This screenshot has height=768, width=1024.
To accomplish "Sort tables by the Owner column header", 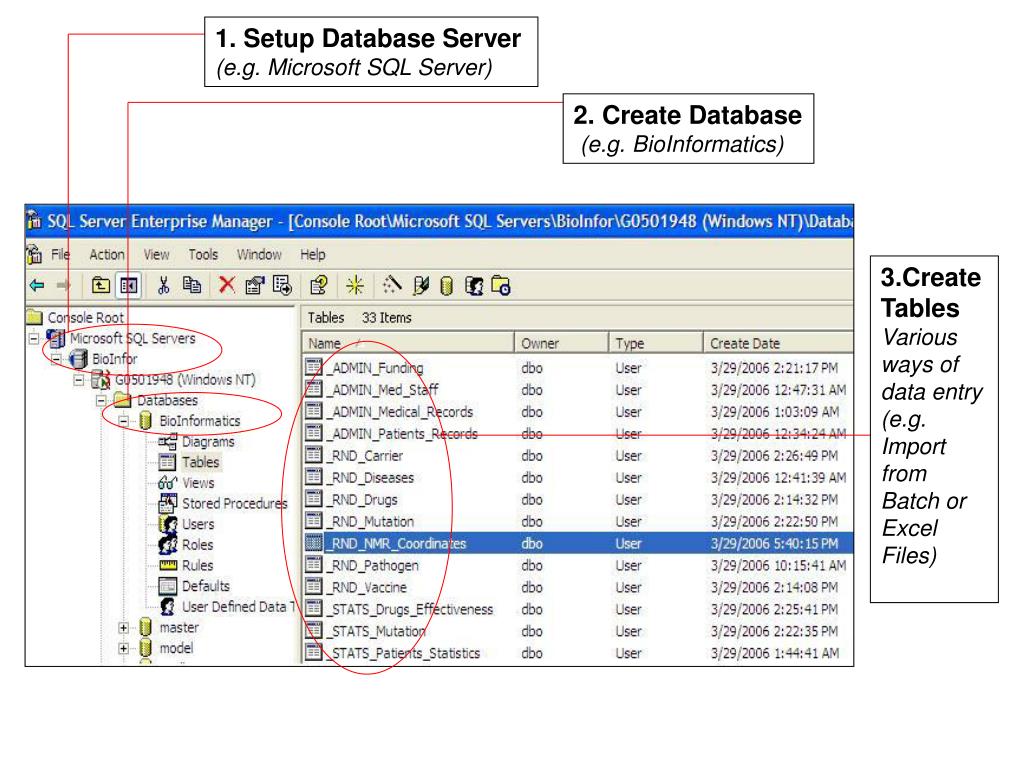I will coord(561,343).
